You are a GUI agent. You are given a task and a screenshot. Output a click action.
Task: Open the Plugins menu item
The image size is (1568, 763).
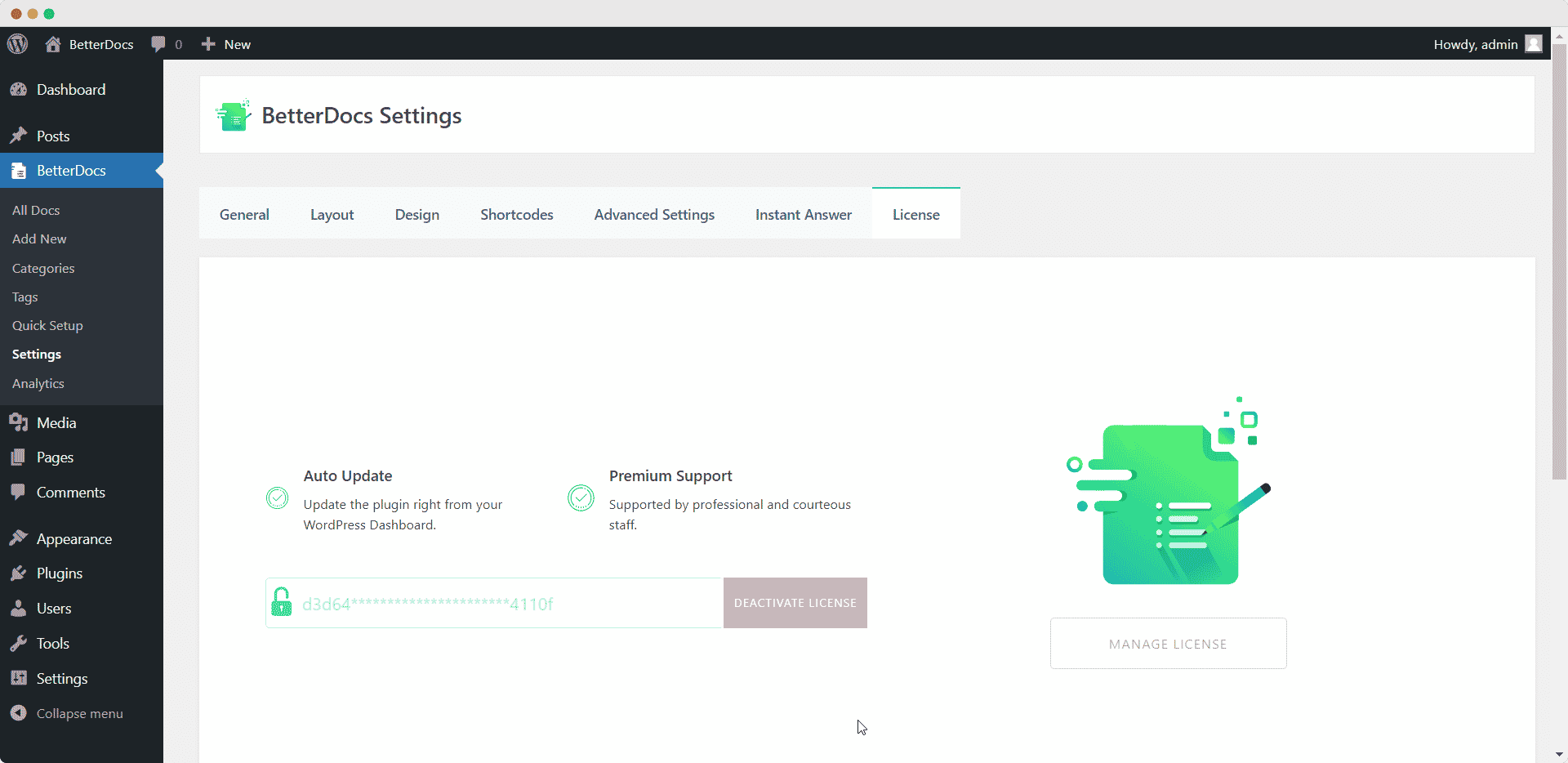82,573
